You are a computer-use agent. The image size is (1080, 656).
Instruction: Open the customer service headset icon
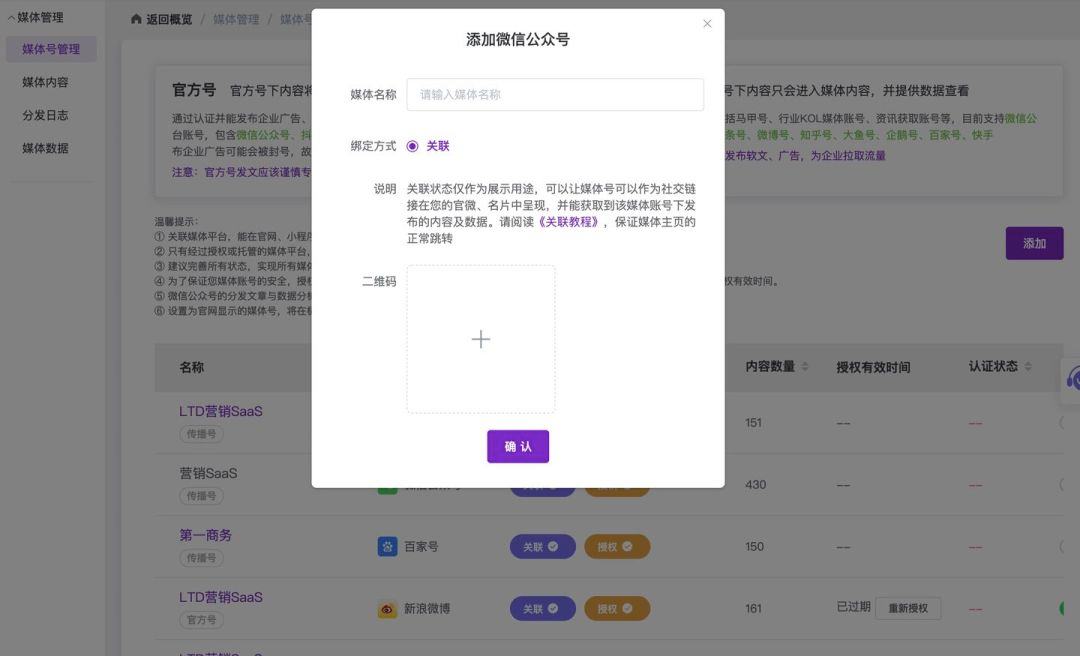point(1072,378)
